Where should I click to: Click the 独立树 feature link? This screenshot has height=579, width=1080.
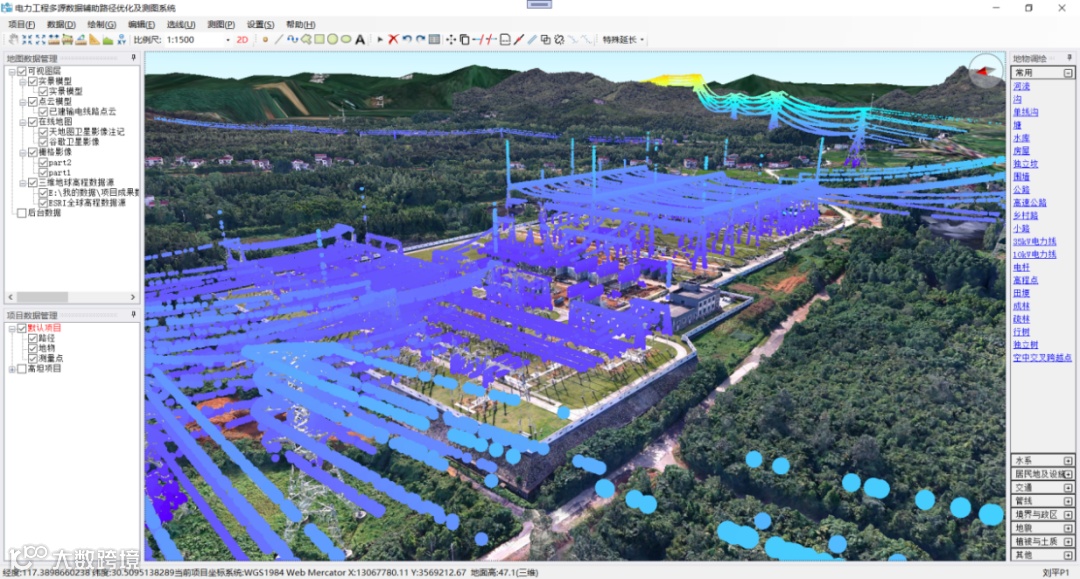click(1026, 345)
